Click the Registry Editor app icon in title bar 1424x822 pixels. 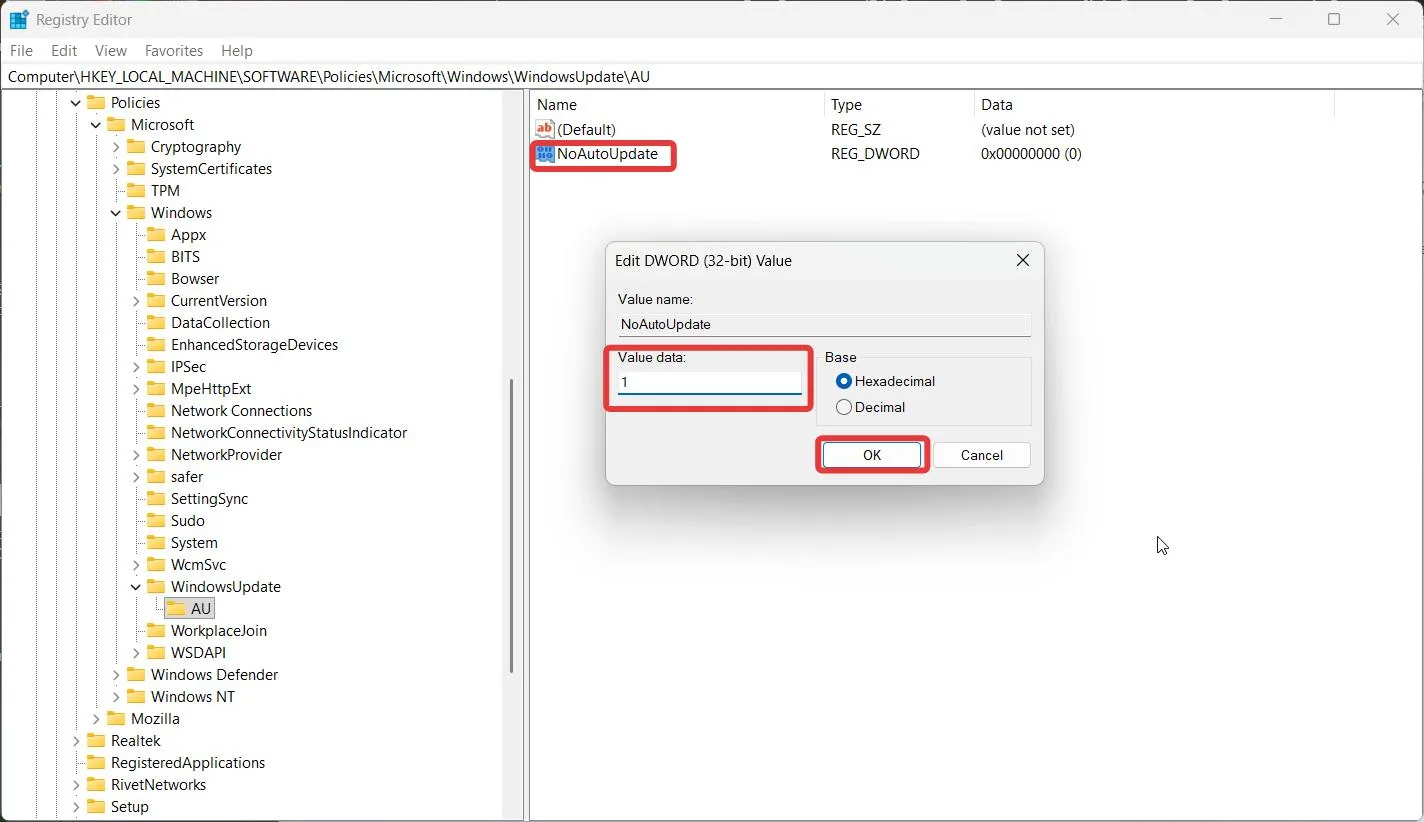(19, 19)
